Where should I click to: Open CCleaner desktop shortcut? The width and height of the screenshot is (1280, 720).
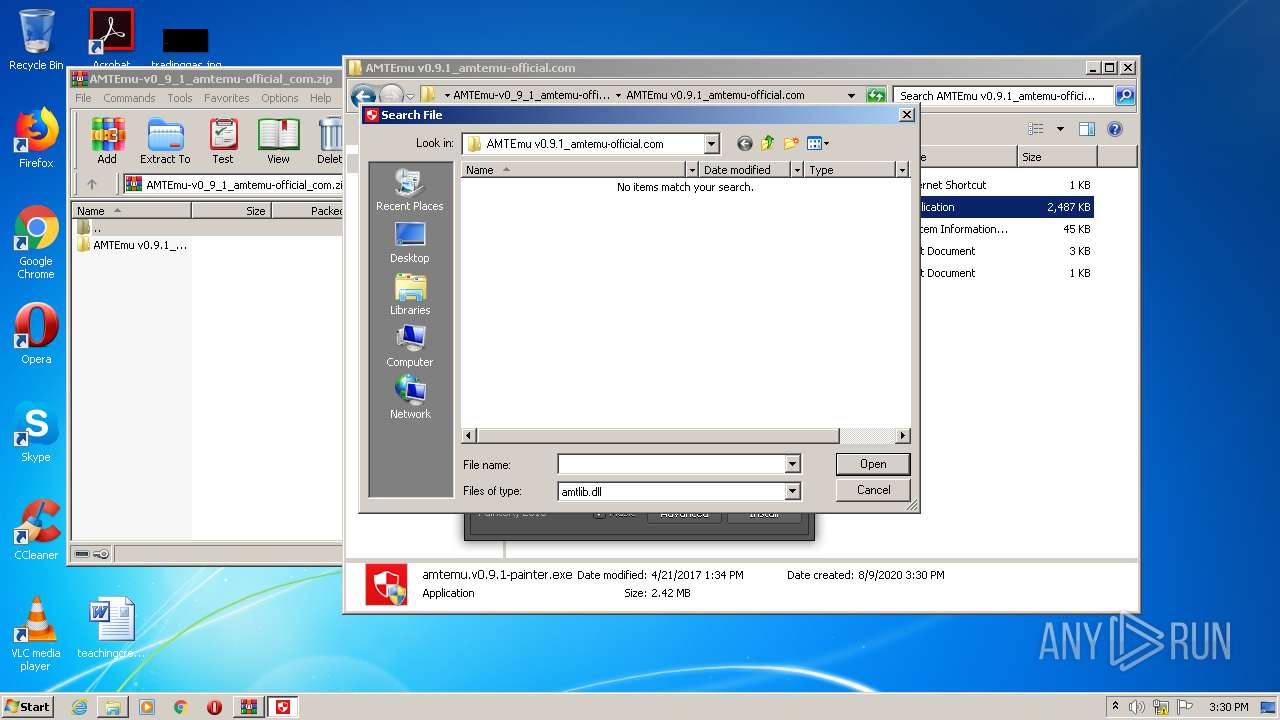coord(36,530)
